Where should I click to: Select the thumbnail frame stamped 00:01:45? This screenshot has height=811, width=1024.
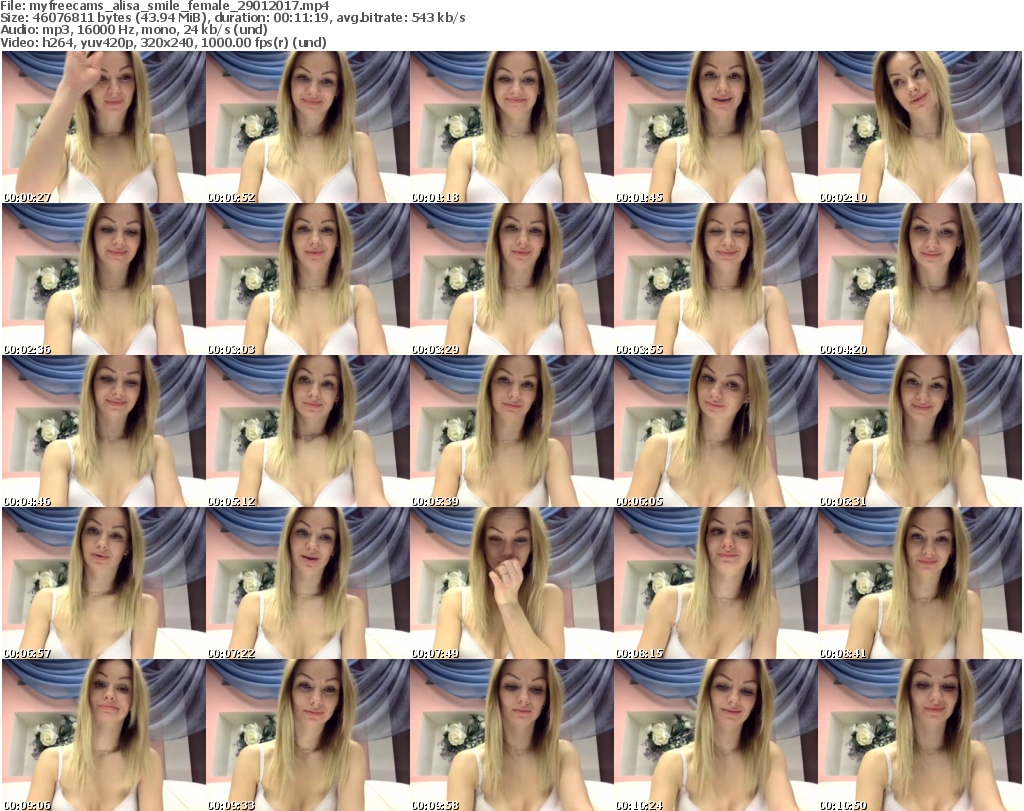(716, 127)
